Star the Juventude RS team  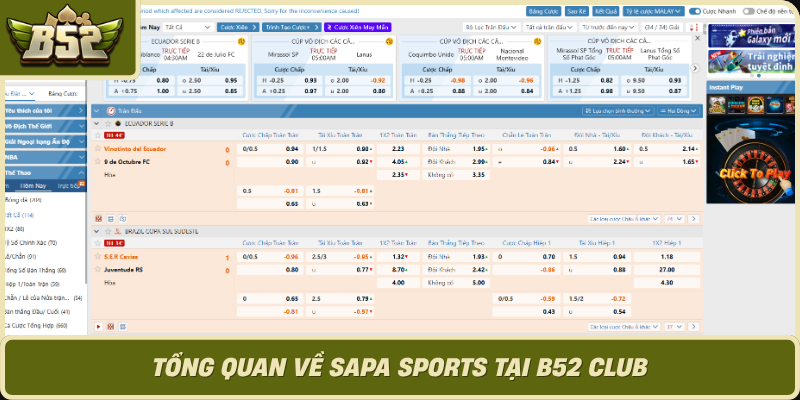97,269
